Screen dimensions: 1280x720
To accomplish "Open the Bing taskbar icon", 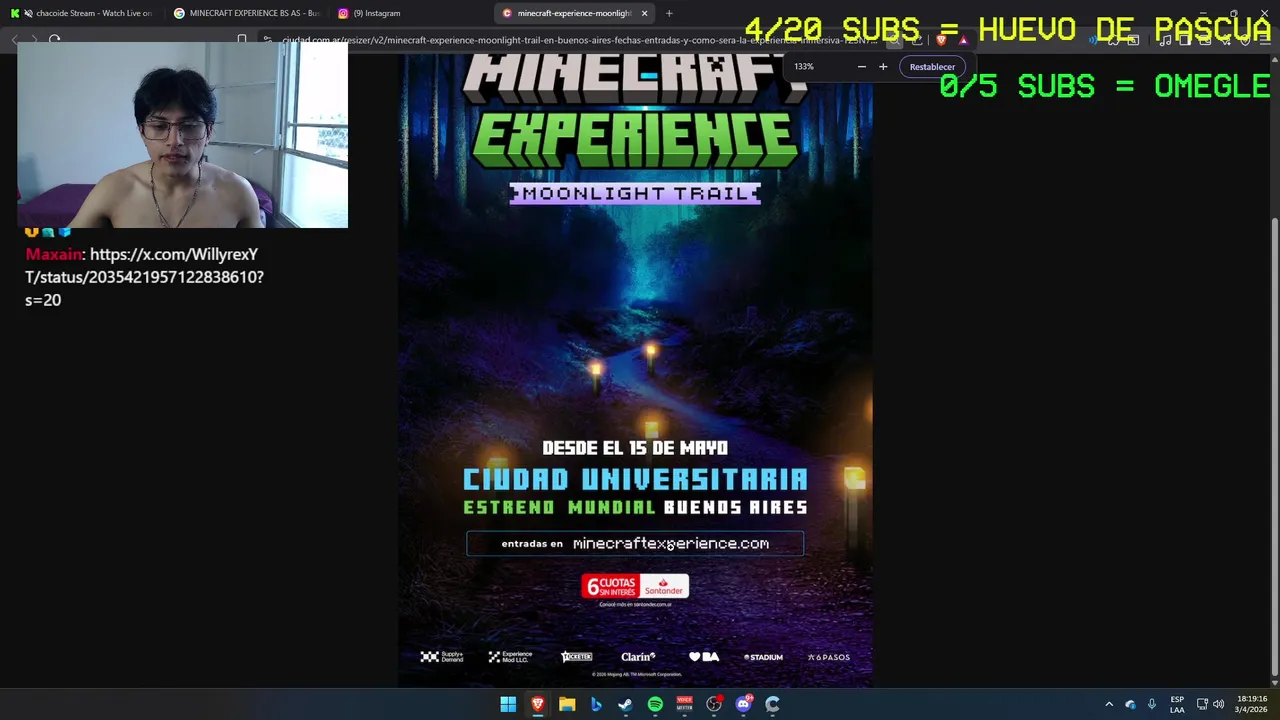I will coord(596,704).
